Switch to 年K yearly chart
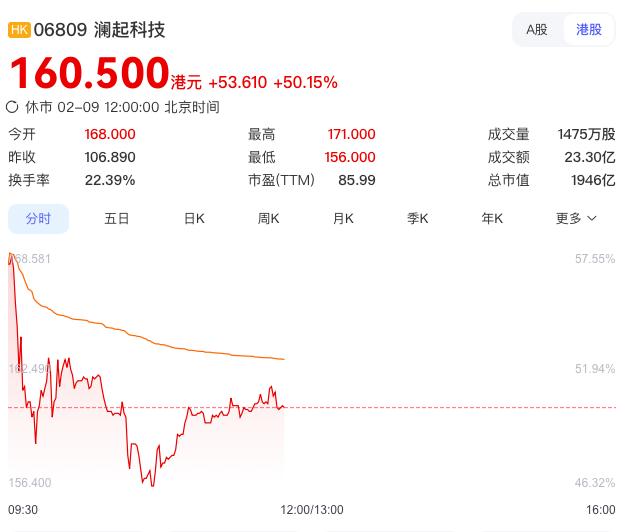The height and width of the screenshot is (532, 626). (x=492, y=218)
